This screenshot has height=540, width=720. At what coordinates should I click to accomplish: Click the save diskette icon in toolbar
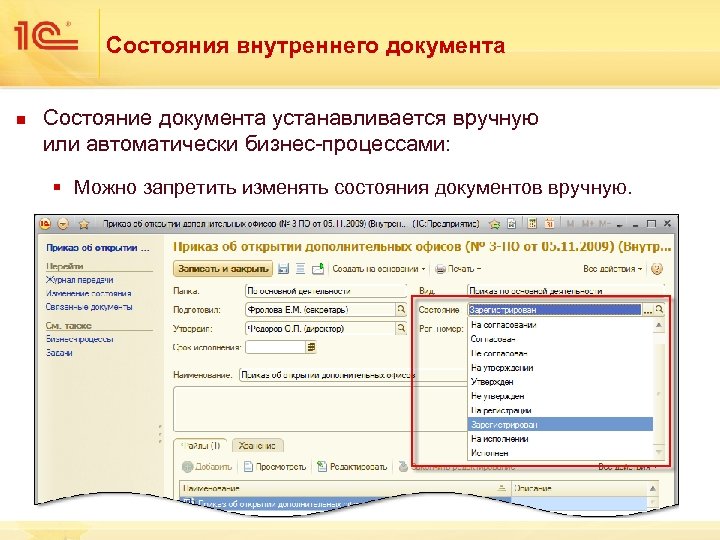pos(284,269)
